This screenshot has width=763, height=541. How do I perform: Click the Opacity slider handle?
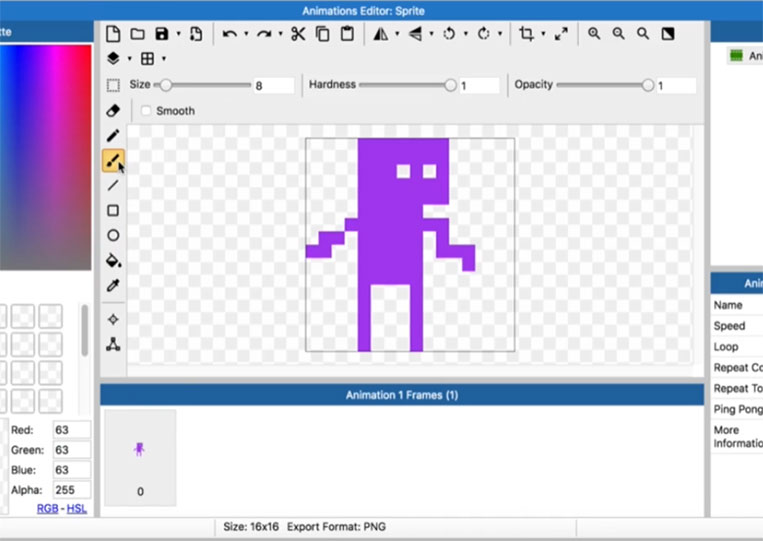pos(647,85)
